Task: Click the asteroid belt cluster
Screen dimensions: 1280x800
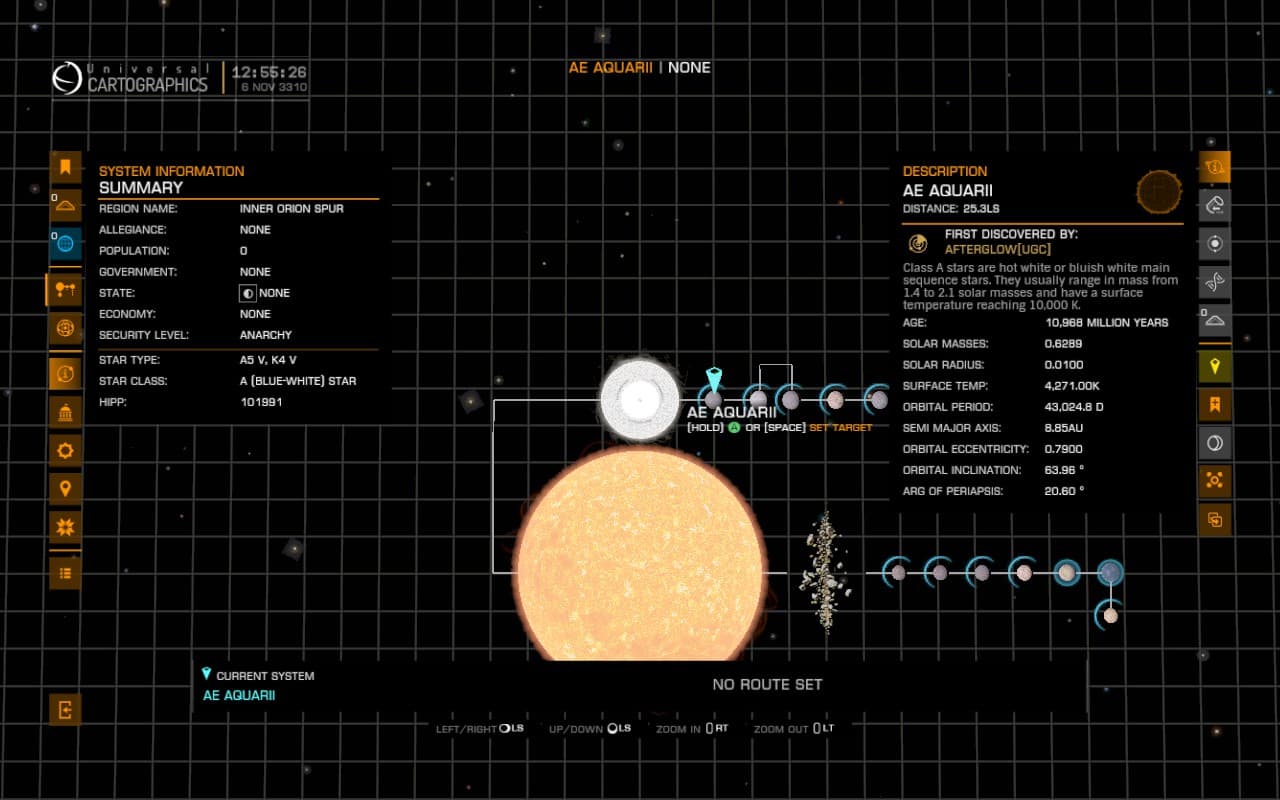Action: click(825, 573)
